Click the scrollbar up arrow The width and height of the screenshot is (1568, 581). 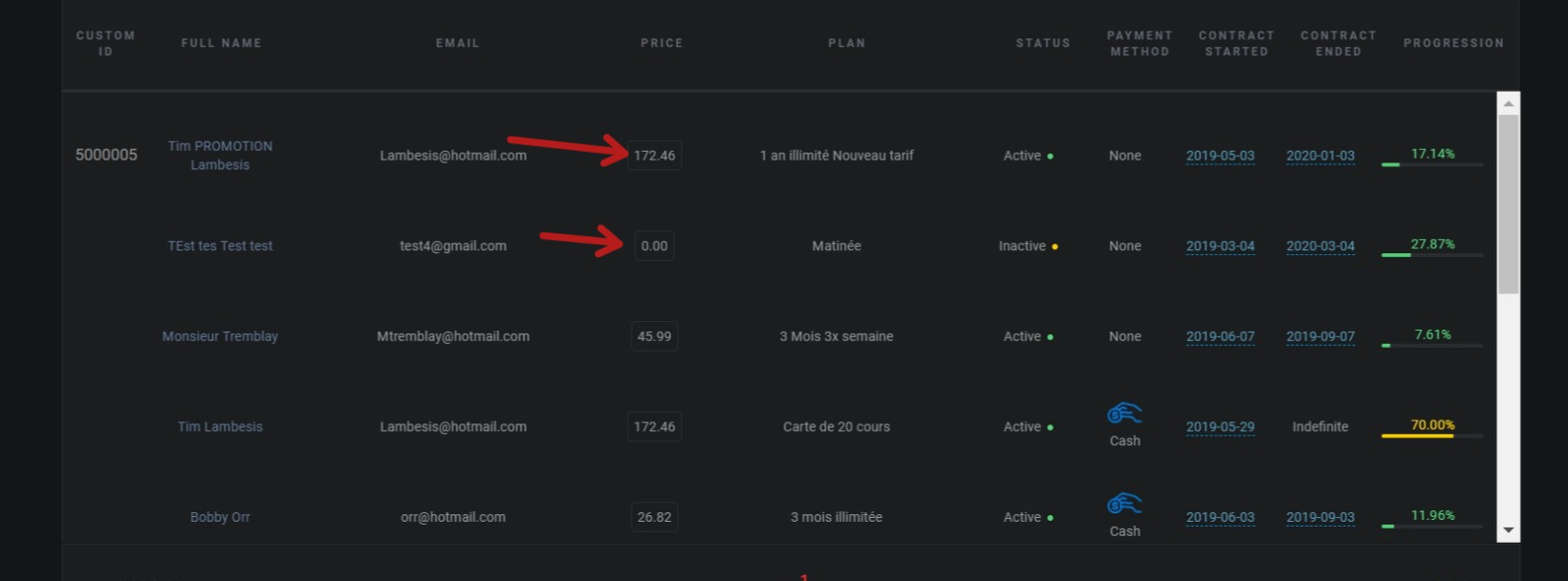1508,103
